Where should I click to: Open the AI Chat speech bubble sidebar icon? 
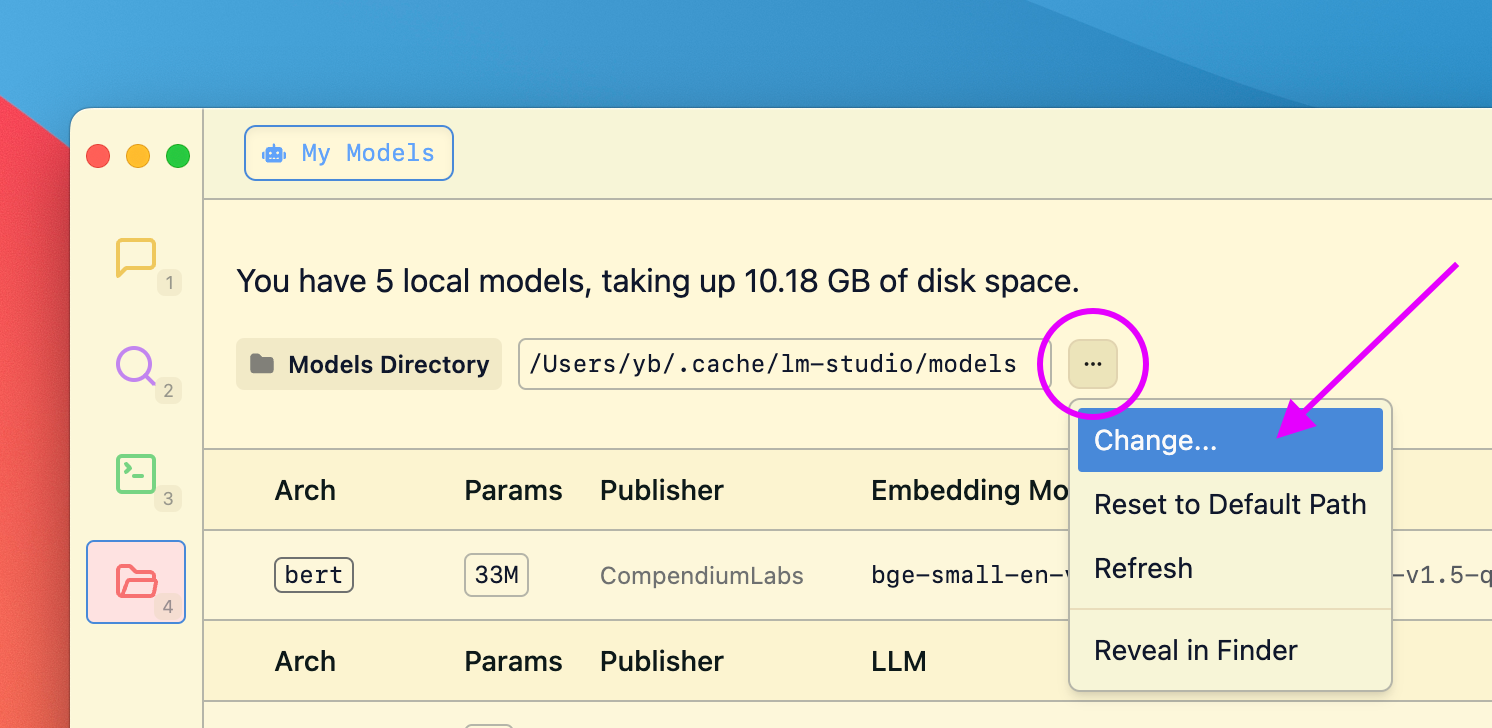point(136,258)
